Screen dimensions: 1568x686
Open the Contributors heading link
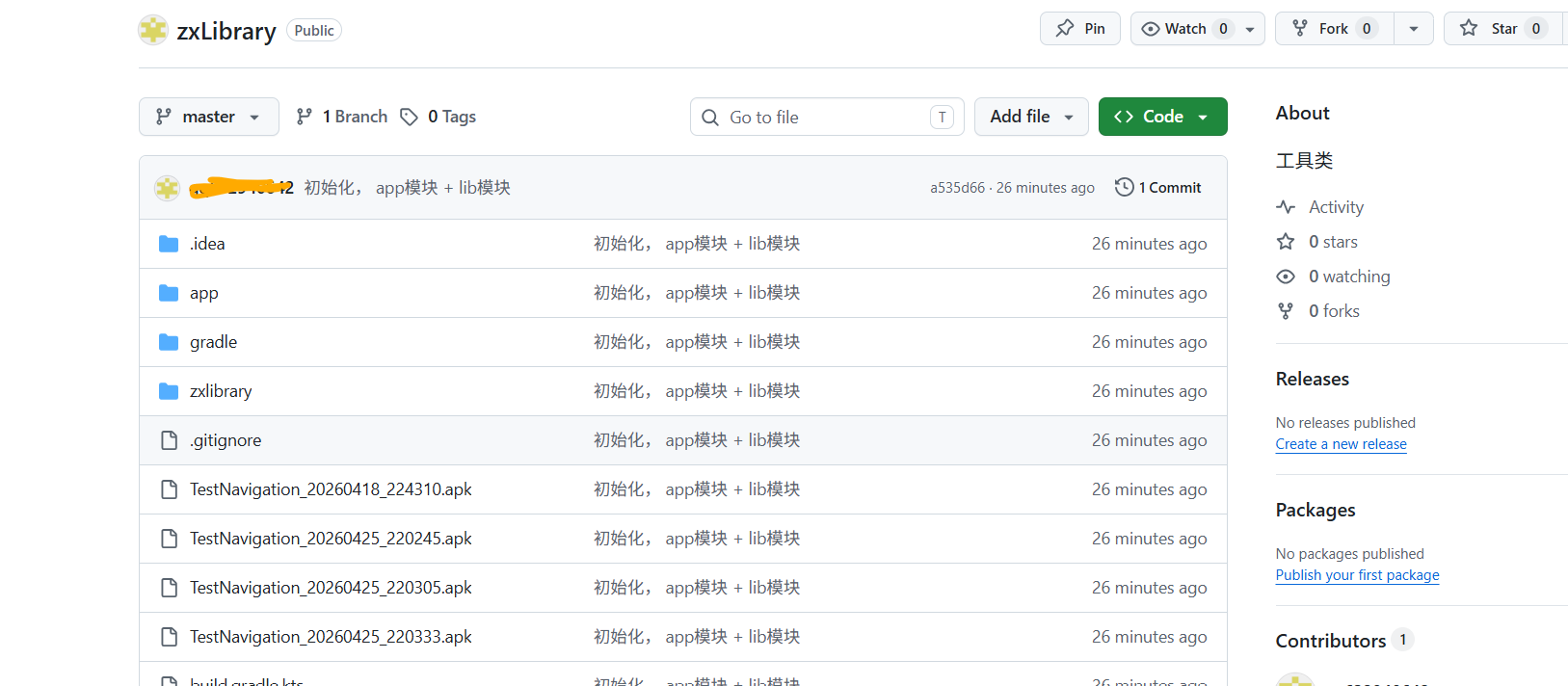click(1331, 641)
